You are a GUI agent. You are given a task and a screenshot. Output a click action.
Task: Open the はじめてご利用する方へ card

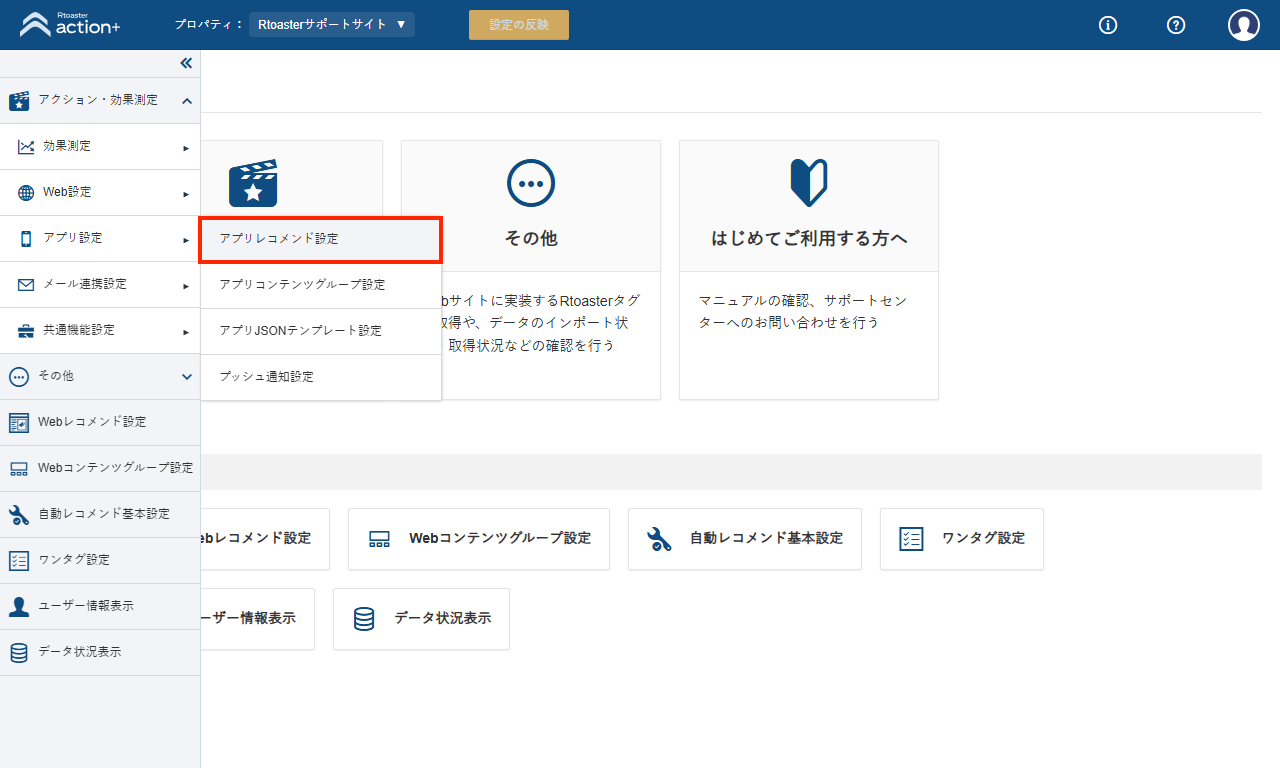[809, 270]
